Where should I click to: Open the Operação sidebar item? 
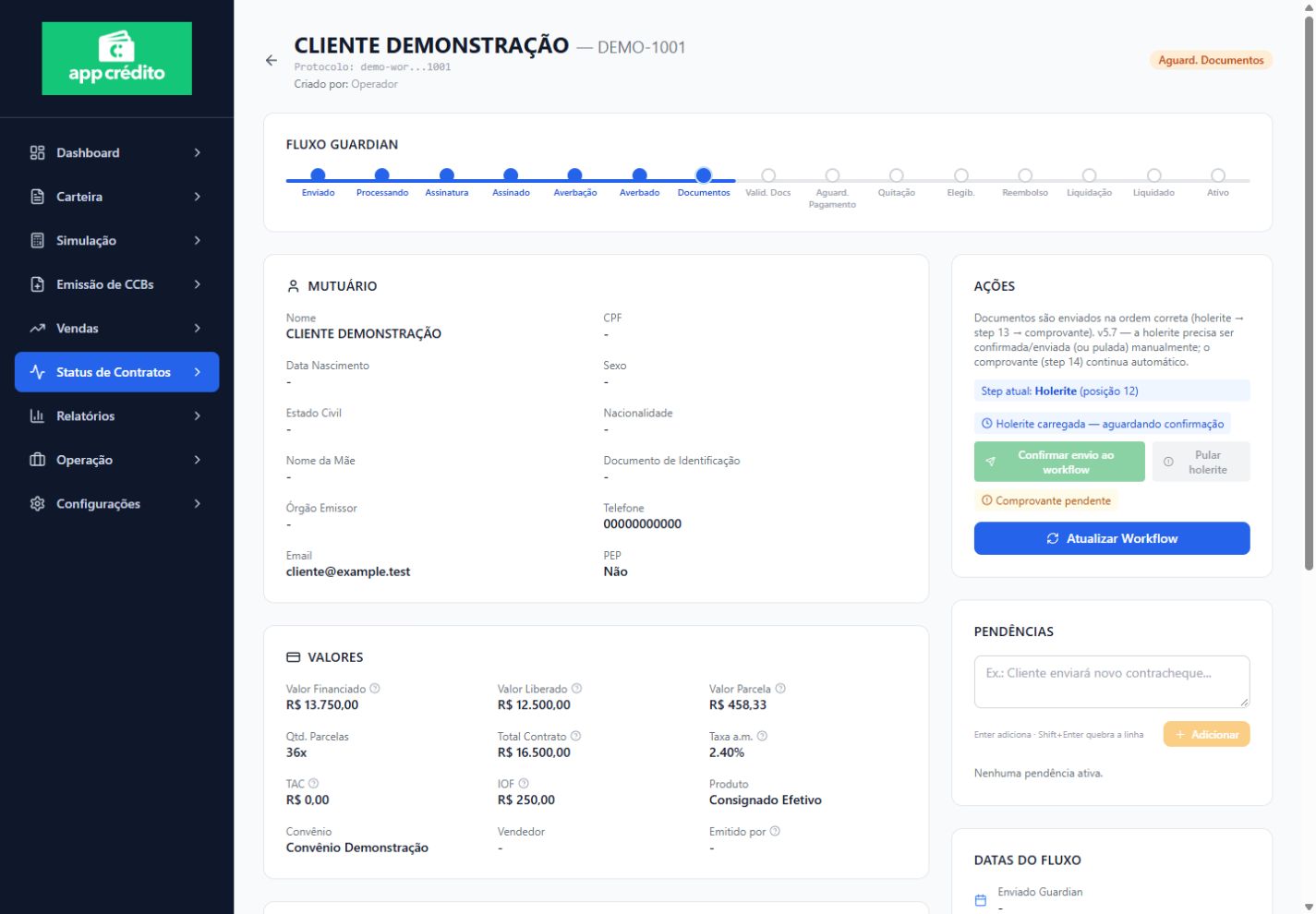[116, 460]
